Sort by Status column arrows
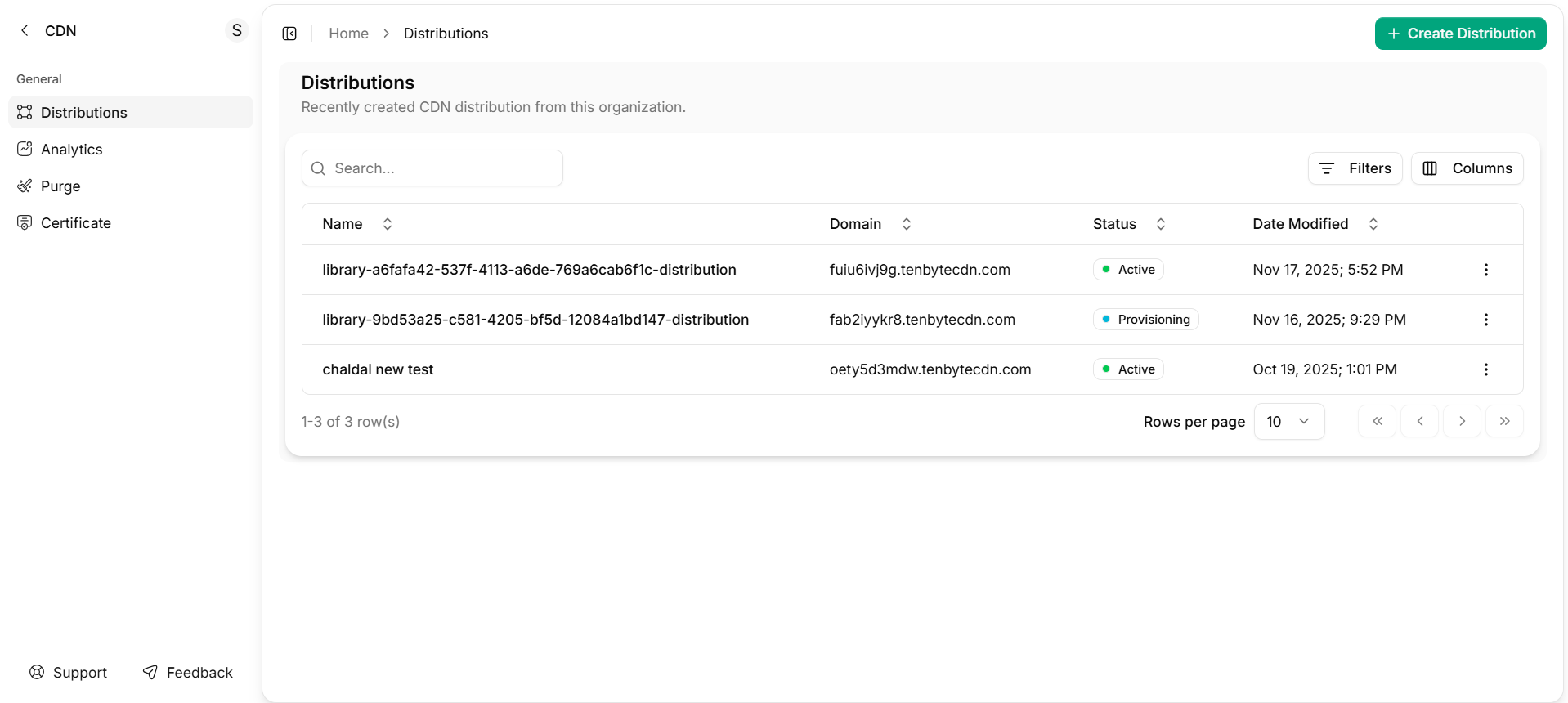 (1161, 224)
